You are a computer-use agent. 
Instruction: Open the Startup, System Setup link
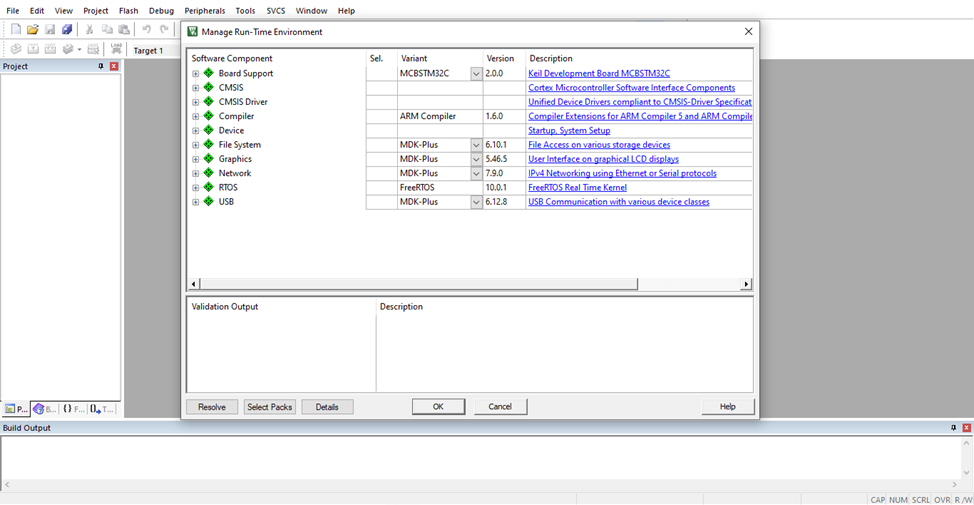[569, 130]
